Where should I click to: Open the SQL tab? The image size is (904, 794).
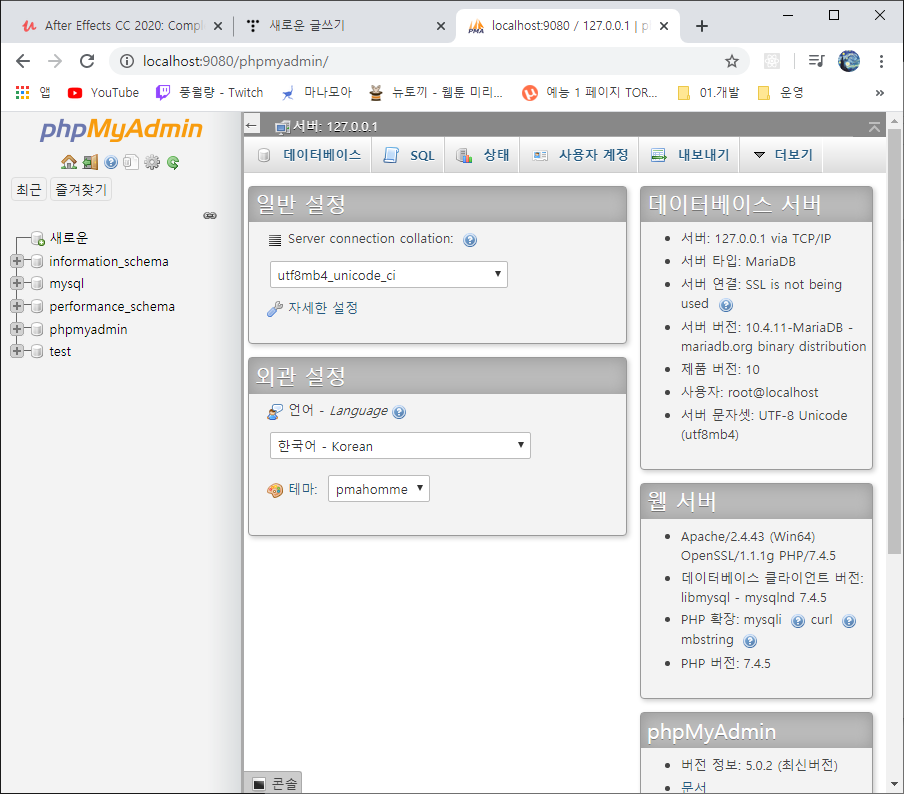click(x=408, y=155)
